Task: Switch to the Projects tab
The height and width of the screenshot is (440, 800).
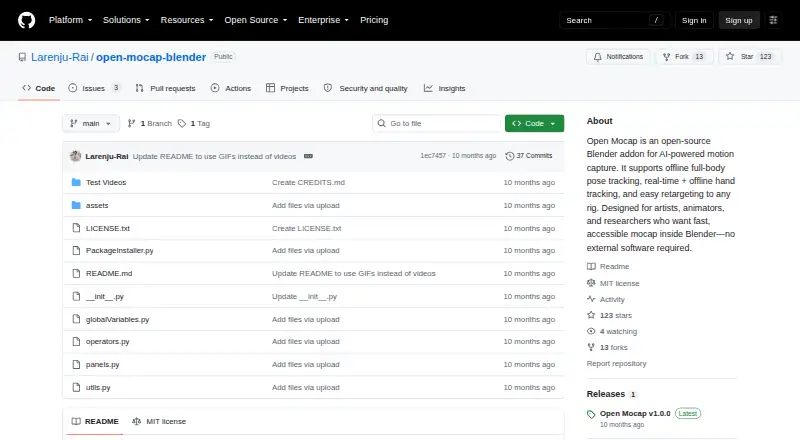Action: point(287,88)
